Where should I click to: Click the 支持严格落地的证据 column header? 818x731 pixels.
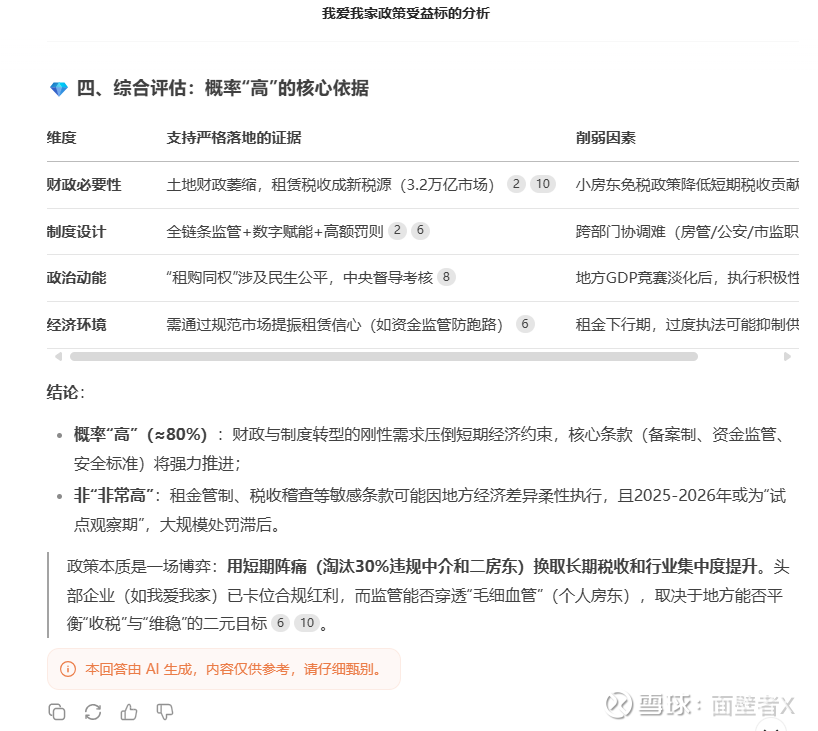(234, 138)
